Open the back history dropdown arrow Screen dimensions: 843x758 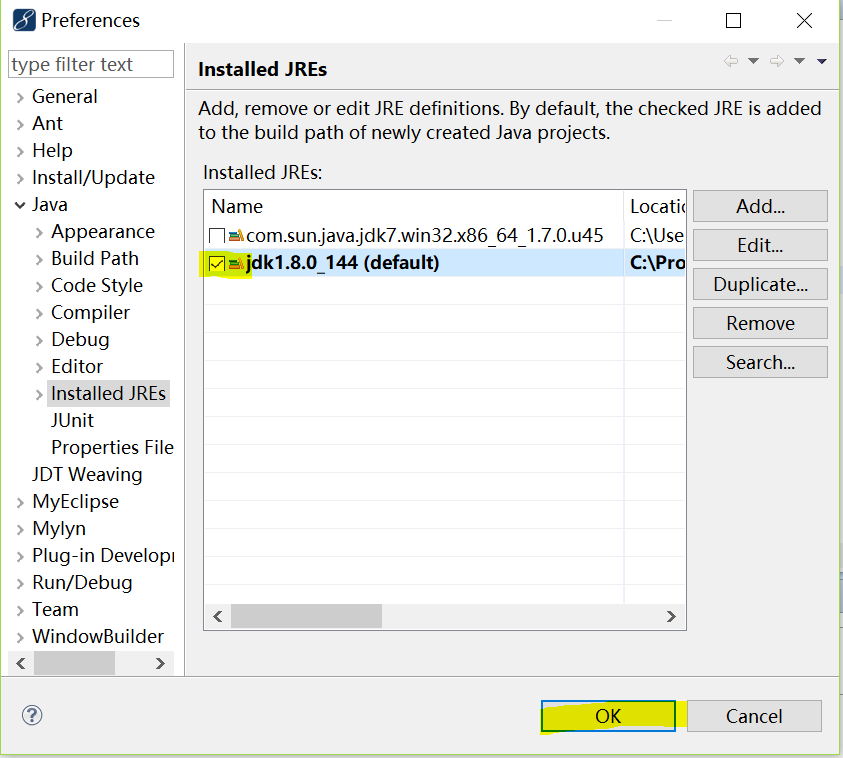[754, 61]
